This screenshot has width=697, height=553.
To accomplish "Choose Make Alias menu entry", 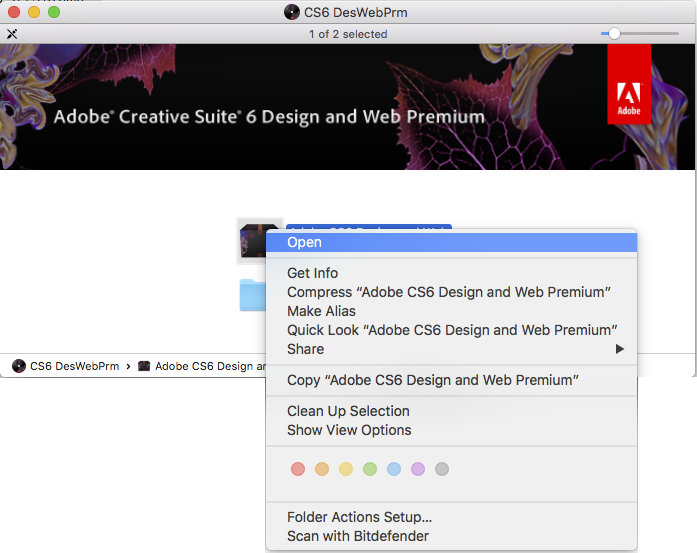I will tap(451, 311).
